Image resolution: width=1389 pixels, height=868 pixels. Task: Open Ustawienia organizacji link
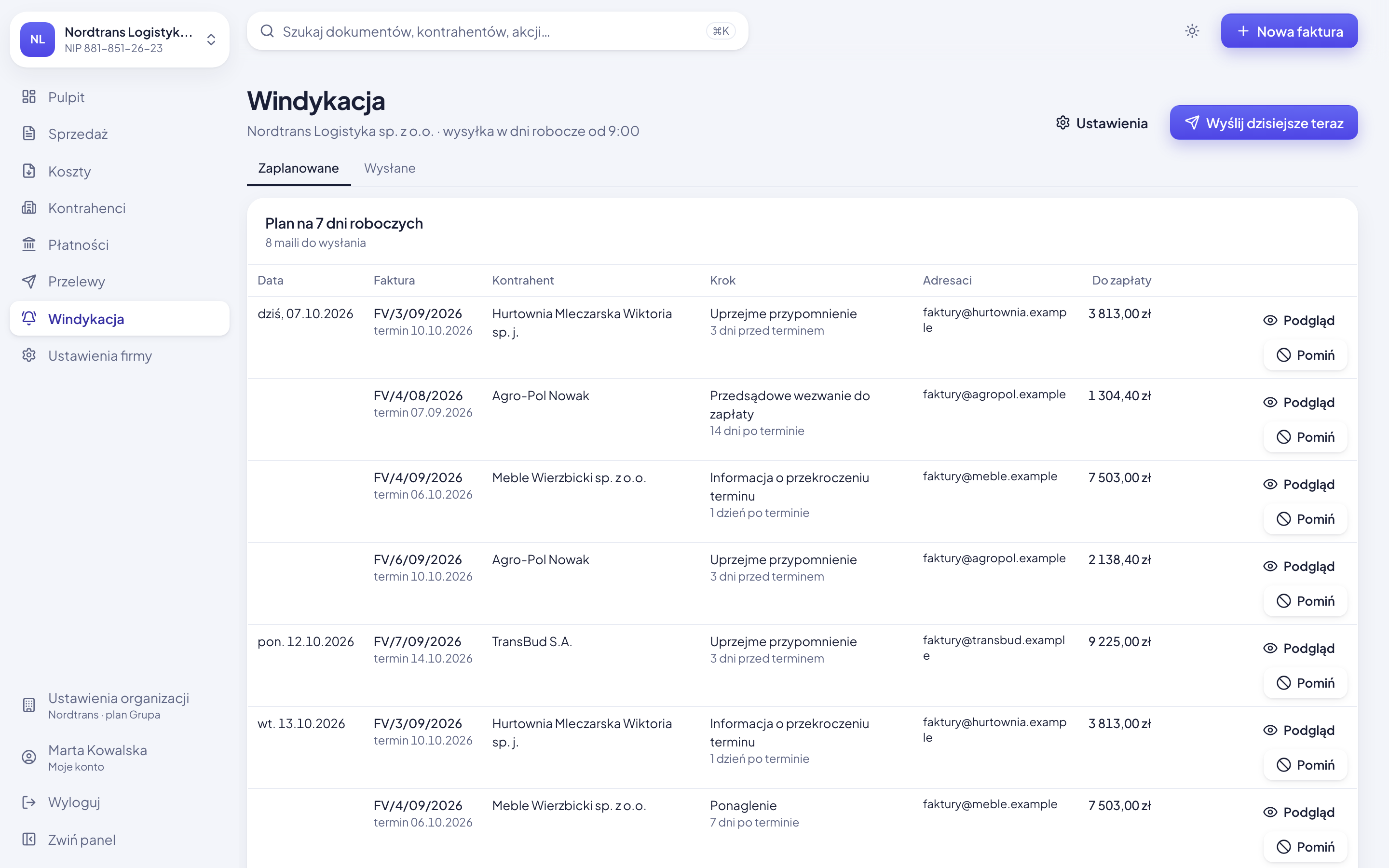[x=120, y=705]
